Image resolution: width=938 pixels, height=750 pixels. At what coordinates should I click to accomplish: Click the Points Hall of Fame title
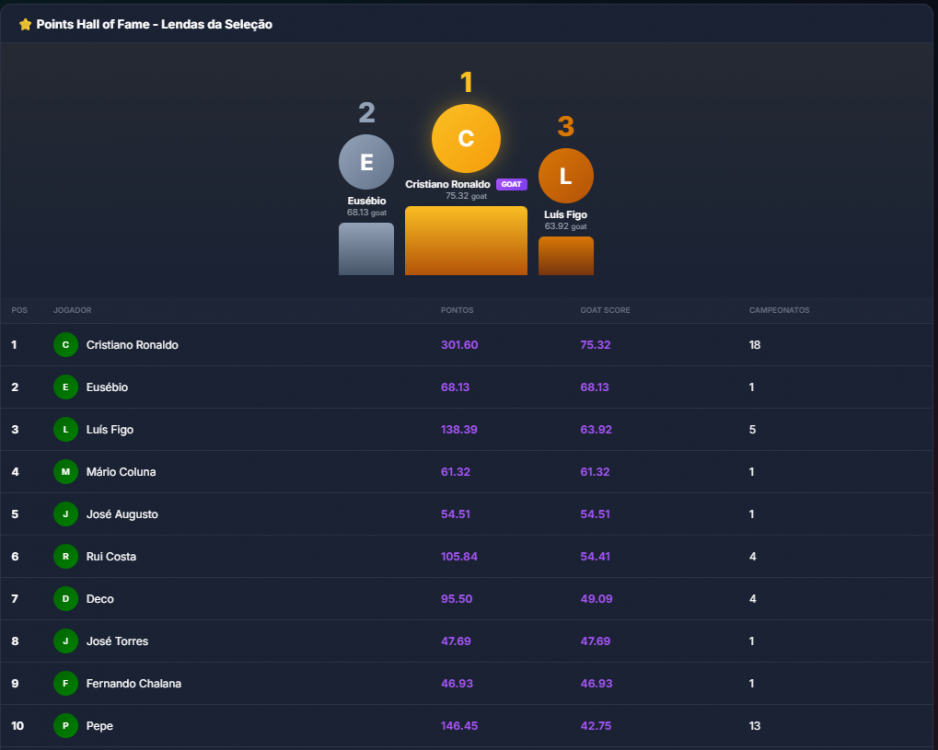pos(154,25)
